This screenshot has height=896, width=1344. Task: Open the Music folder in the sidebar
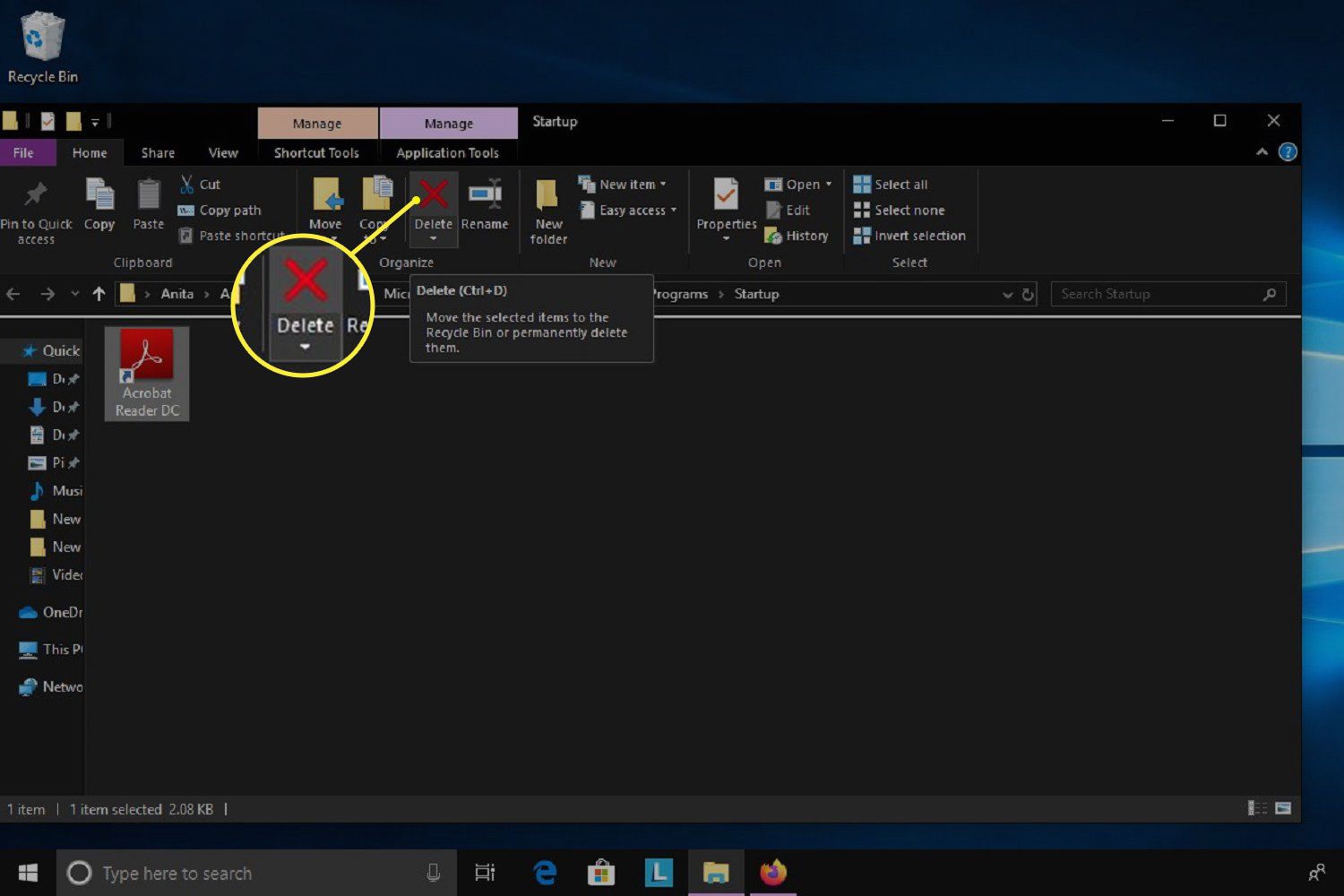(56, 491)
